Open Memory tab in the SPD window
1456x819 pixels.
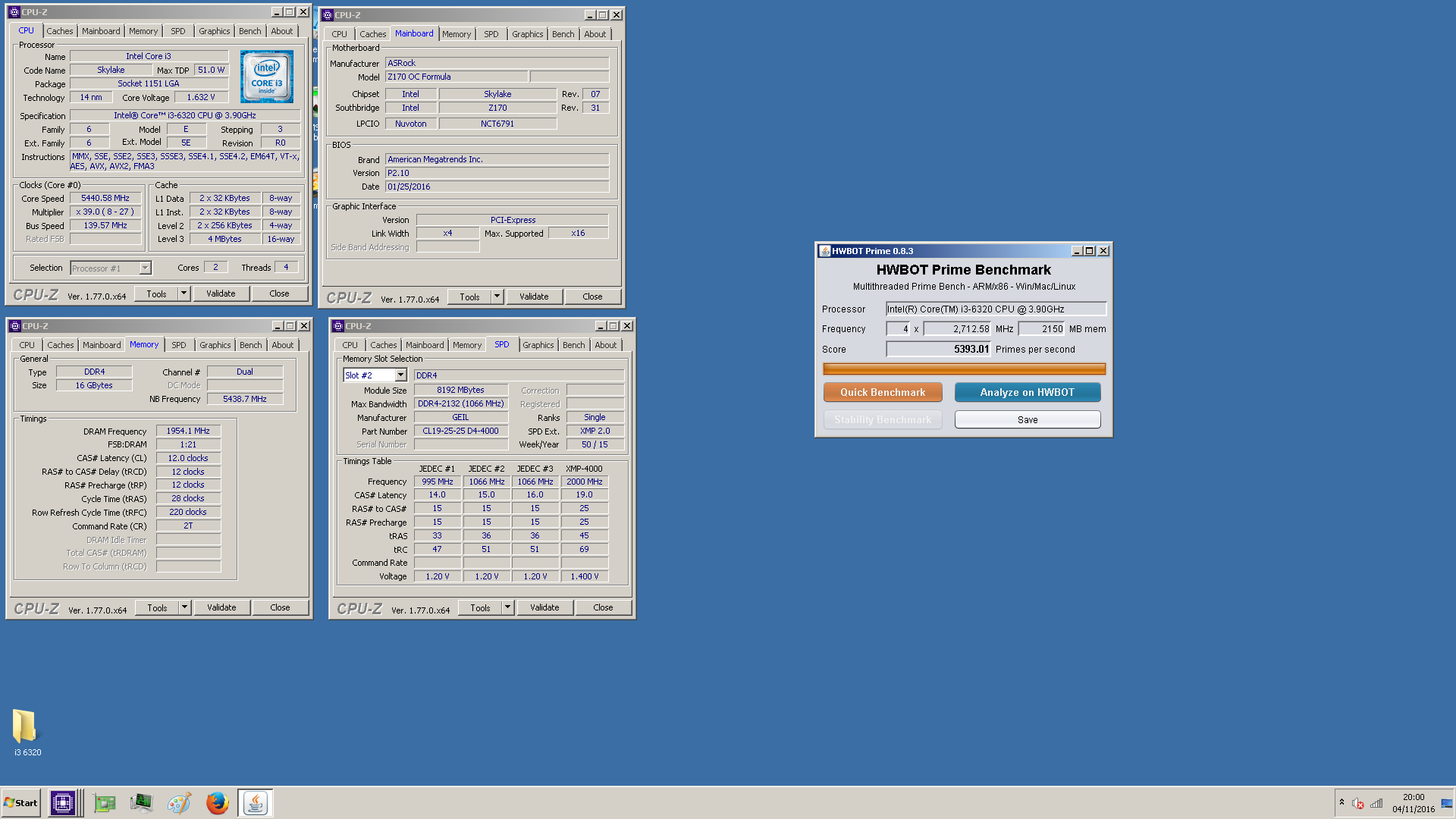[x=467, y=345]
